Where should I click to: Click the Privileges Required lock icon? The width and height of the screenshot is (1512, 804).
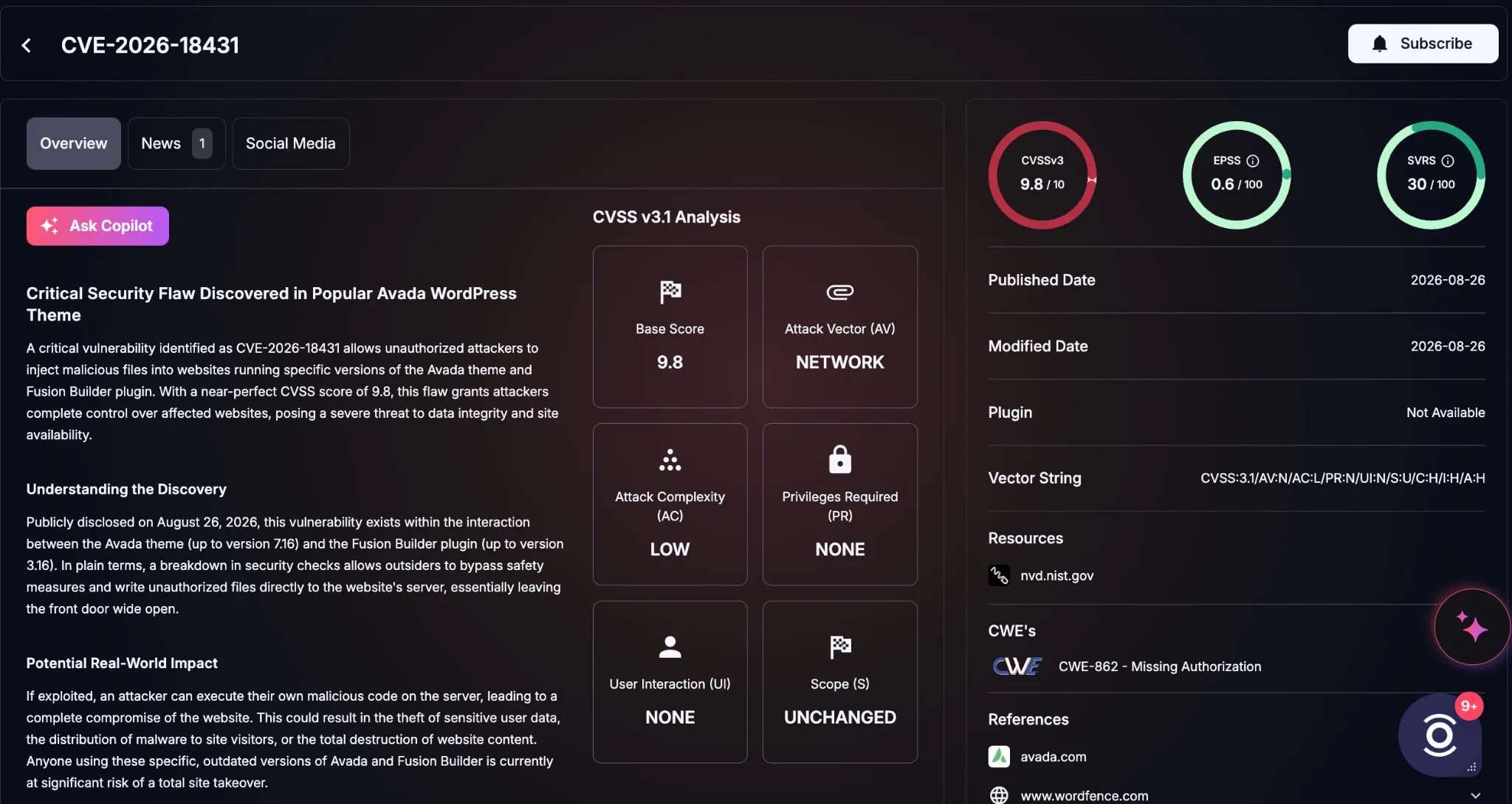[839, 458]
